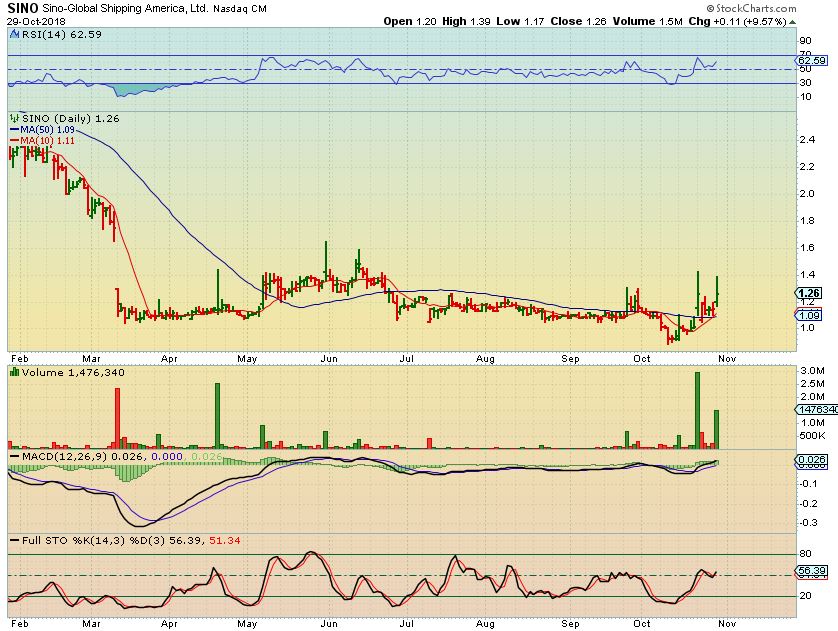Click the MACD(12,26,9) 0.026 indicator label
The image size is (838, 631).
coord(83,457)
